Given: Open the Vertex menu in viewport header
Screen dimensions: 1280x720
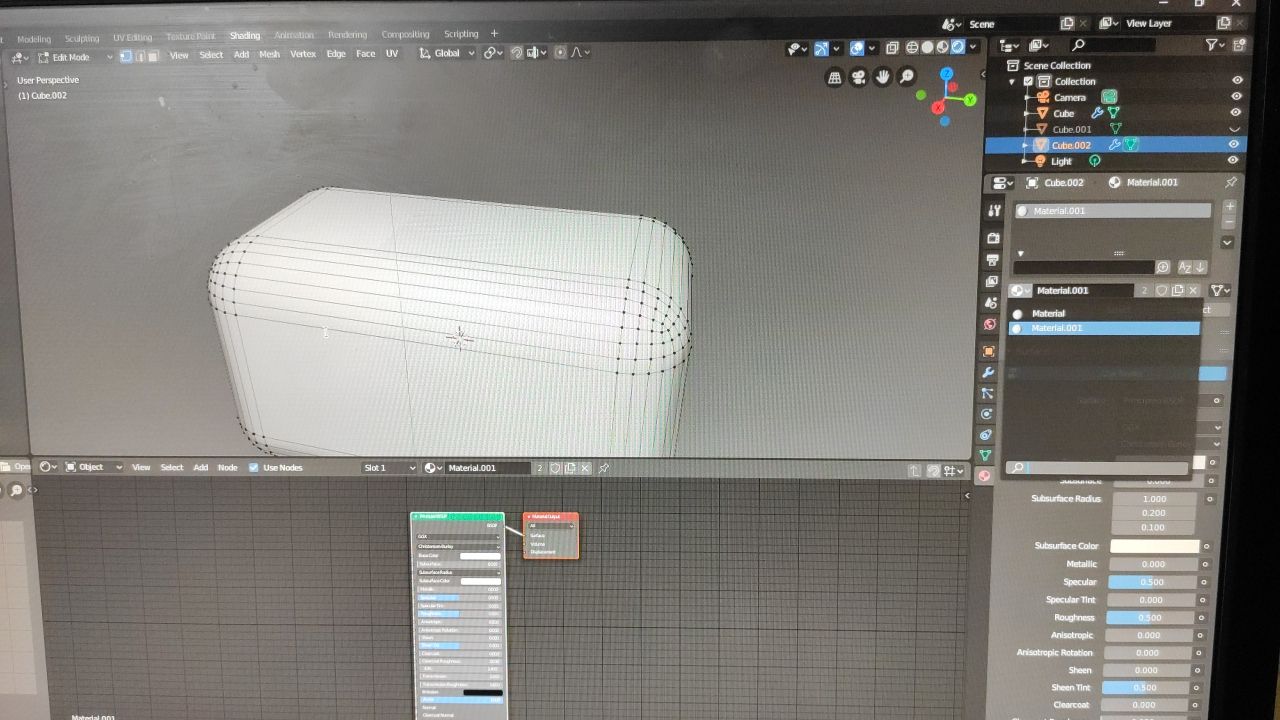Looking at the screenshot, I should (x=302, y=54).
